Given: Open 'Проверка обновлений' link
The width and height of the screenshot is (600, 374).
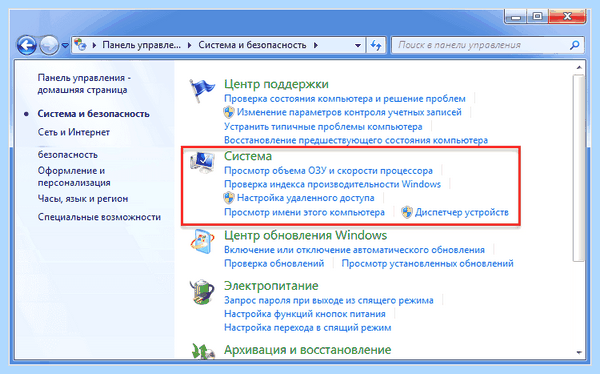Looking at the screenshot, I should pos(274,263).
